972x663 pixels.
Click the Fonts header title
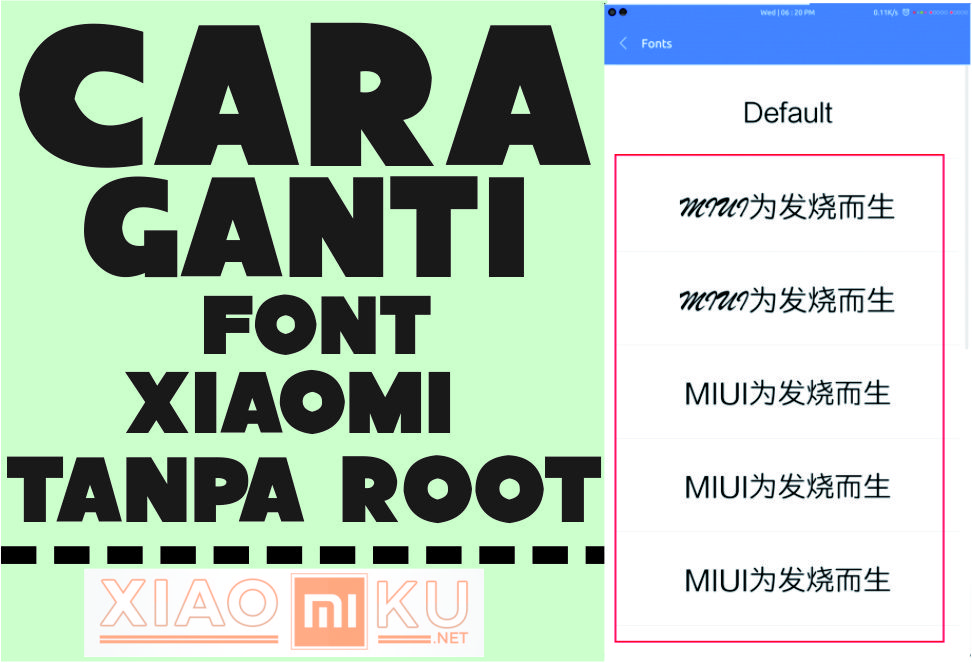pyautogui.click(x=656, y=43)
